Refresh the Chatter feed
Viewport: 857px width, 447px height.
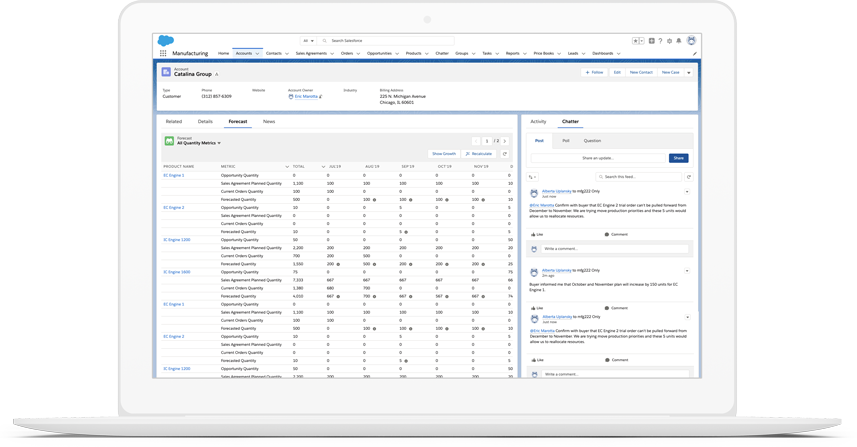[689, 177]
